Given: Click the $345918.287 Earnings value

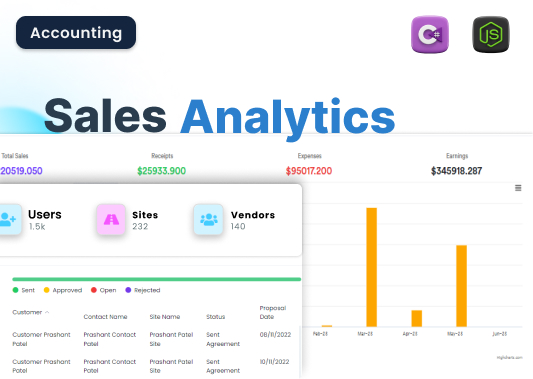Looking at the screenshot, I should click(x=457, y=171).
